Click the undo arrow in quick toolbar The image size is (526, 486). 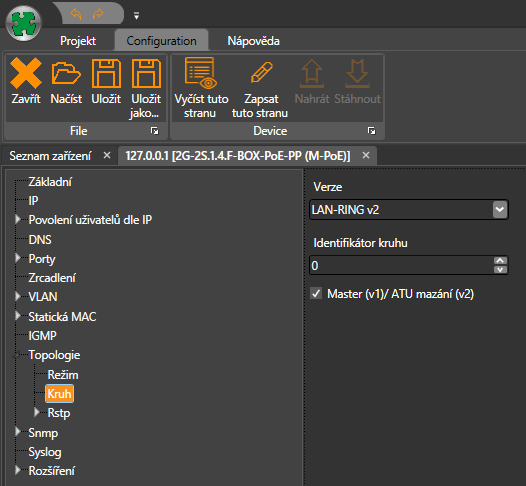pyautogui.click(x=76, y=14)
